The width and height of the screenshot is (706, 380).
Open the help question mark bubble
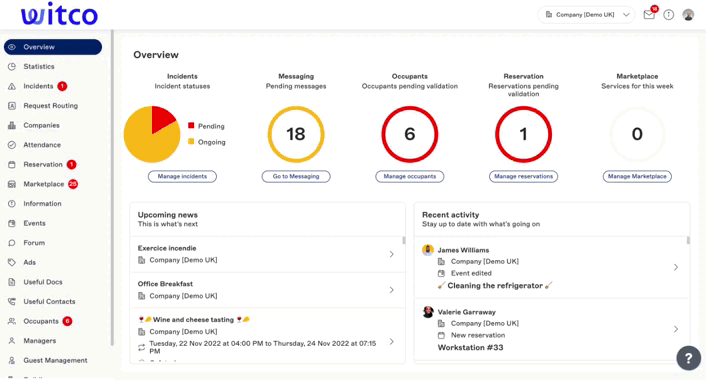[688, 358]
